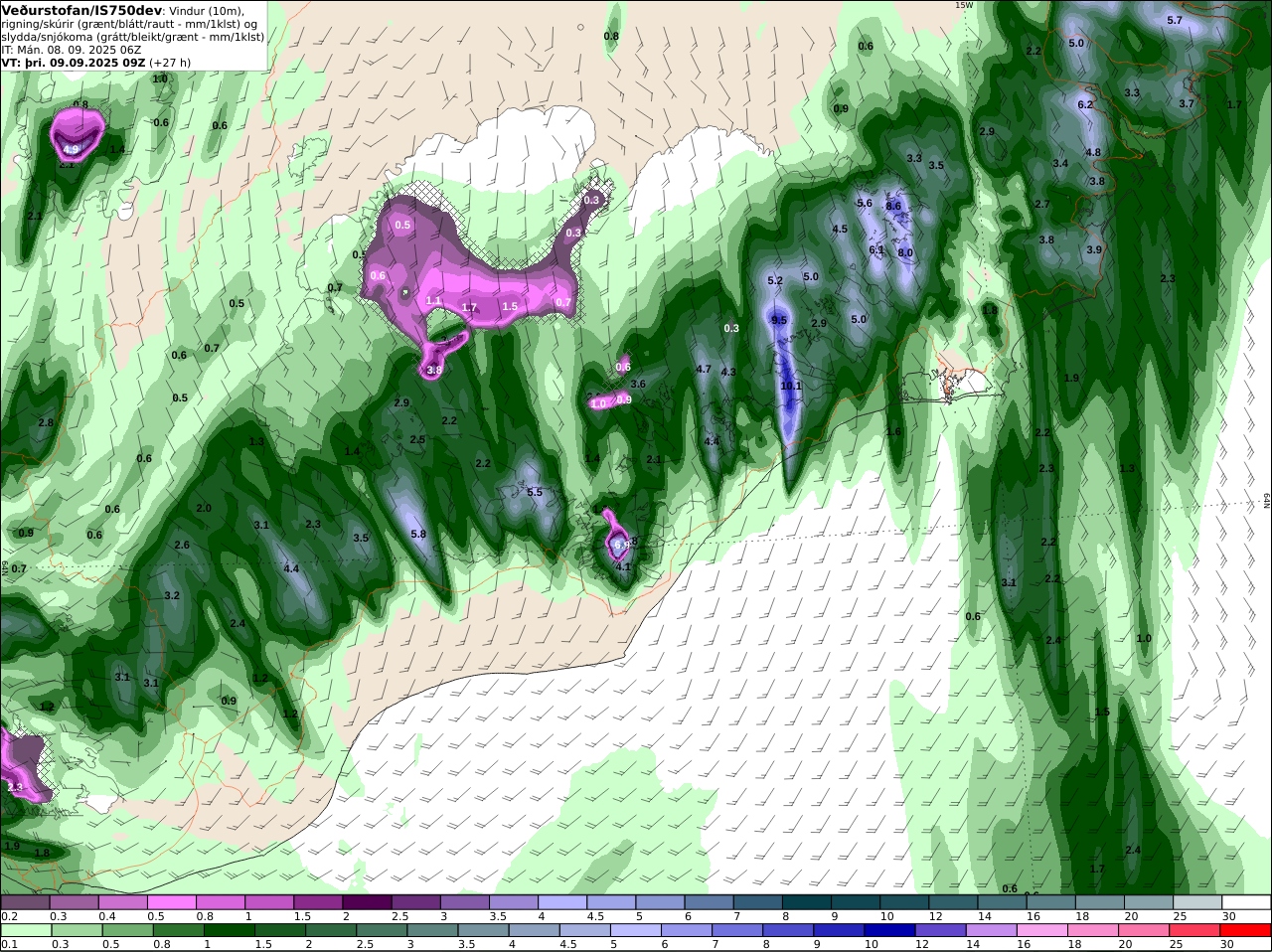This screenshot has height=952, width=1272.
Task: Click the 5.7 value near the top right
Action: click(1175, 20)
